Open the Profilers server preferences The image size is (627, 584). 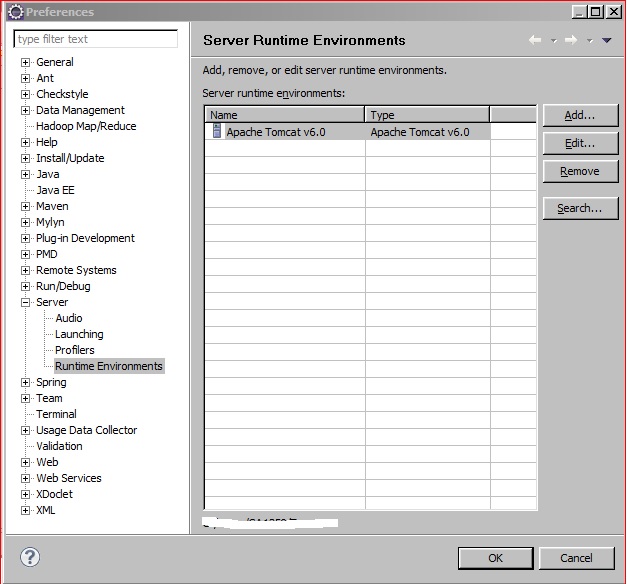coord(75,350)
